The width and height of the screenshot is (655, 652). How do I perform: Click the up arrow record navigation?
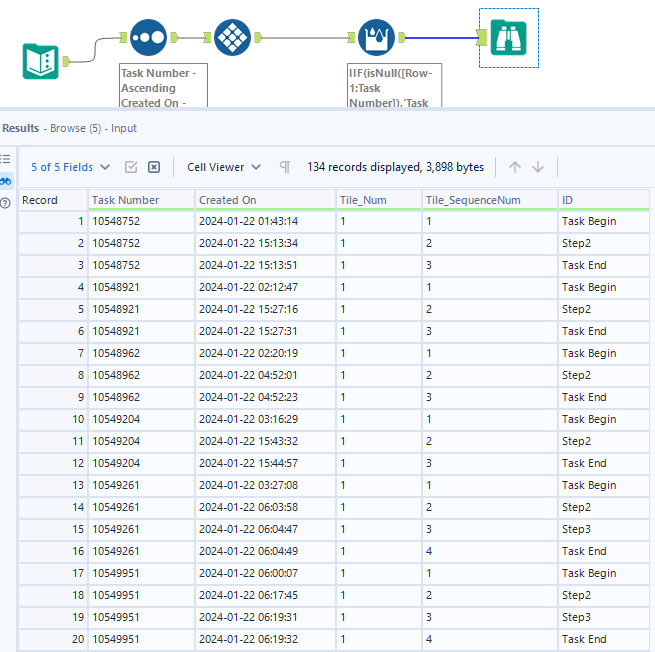pos(515,167)
